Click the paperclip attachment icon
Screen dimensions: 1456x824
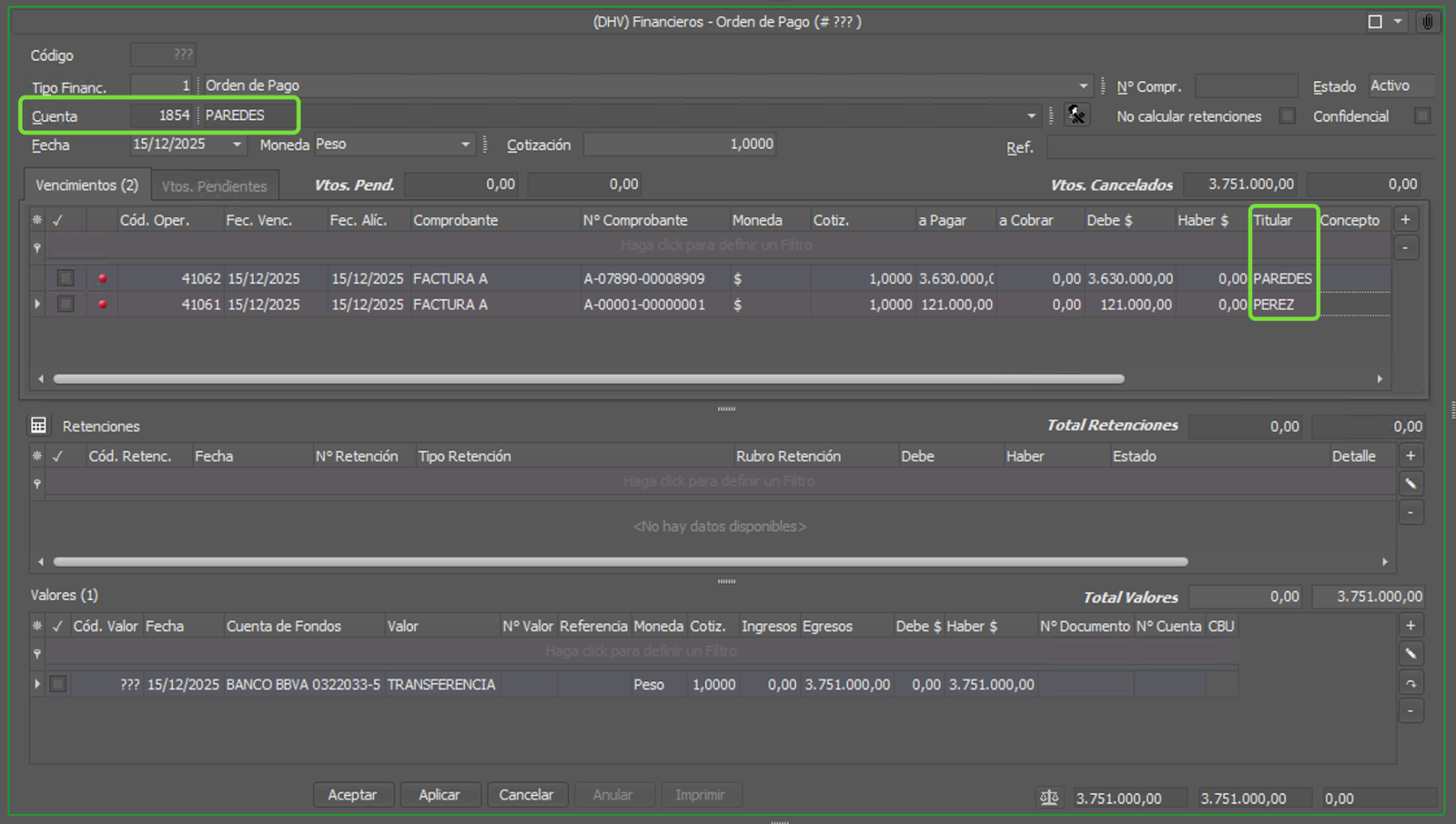1427,22
